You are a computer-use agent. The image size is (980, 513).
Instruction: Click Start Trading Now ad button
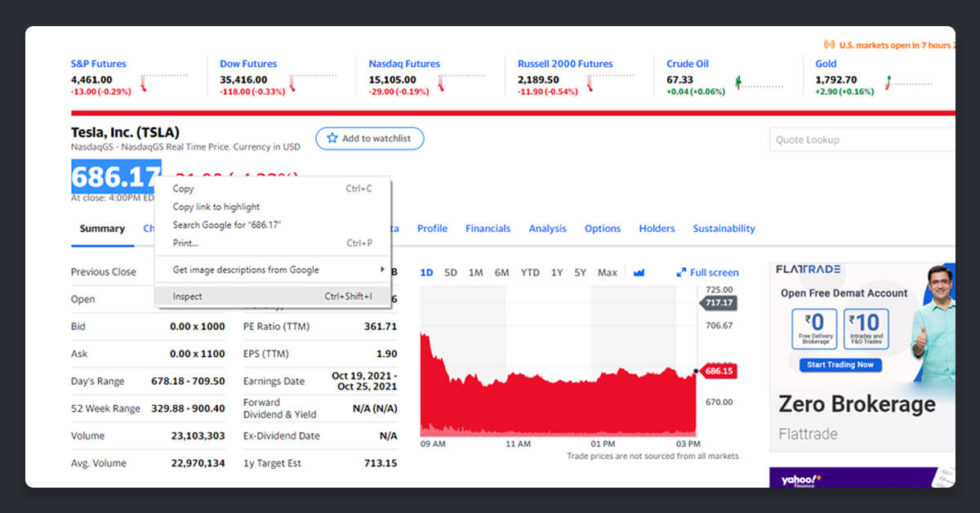840,364
